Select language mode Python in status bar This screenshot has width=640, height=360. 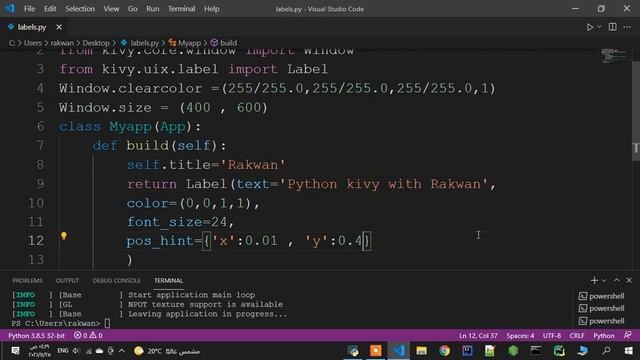point(604,336)
